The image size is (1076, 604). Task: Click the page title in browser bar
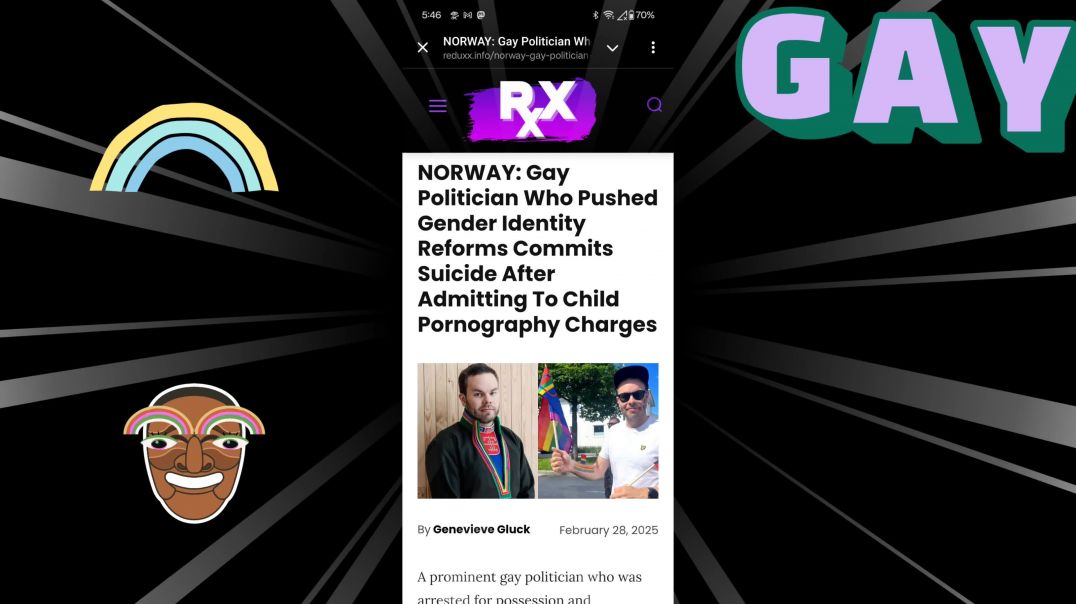(516, 41)
